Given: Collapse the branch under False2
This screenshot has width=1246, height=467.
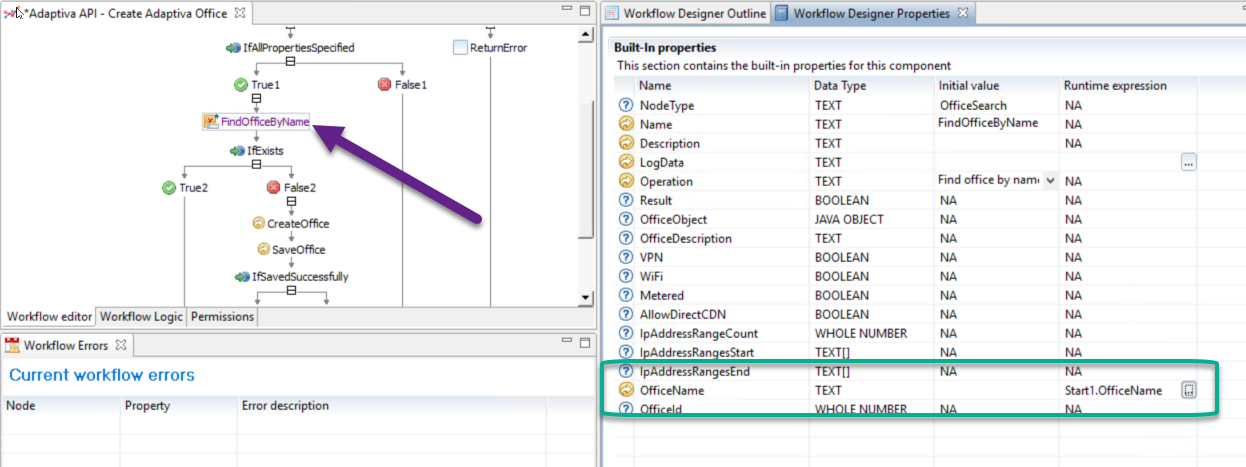Looking at the screenshot, I should [x=291, y=201].
